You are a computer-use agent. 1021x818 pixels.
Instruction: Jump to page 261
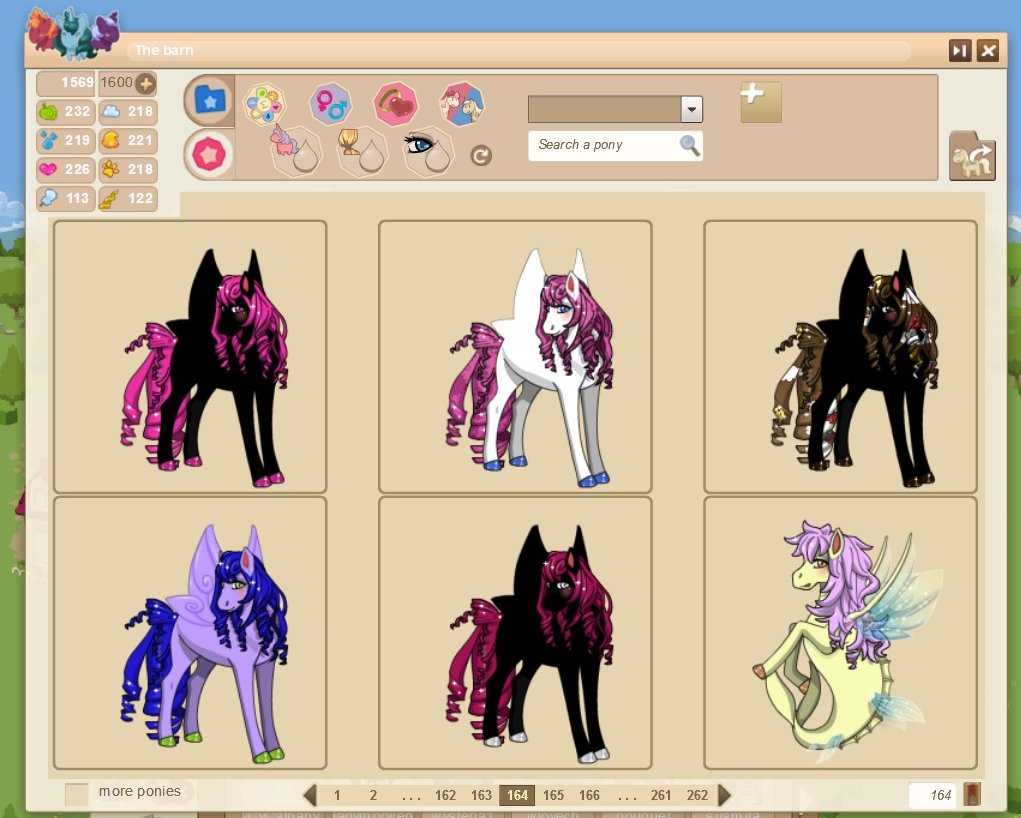(661, 795)
